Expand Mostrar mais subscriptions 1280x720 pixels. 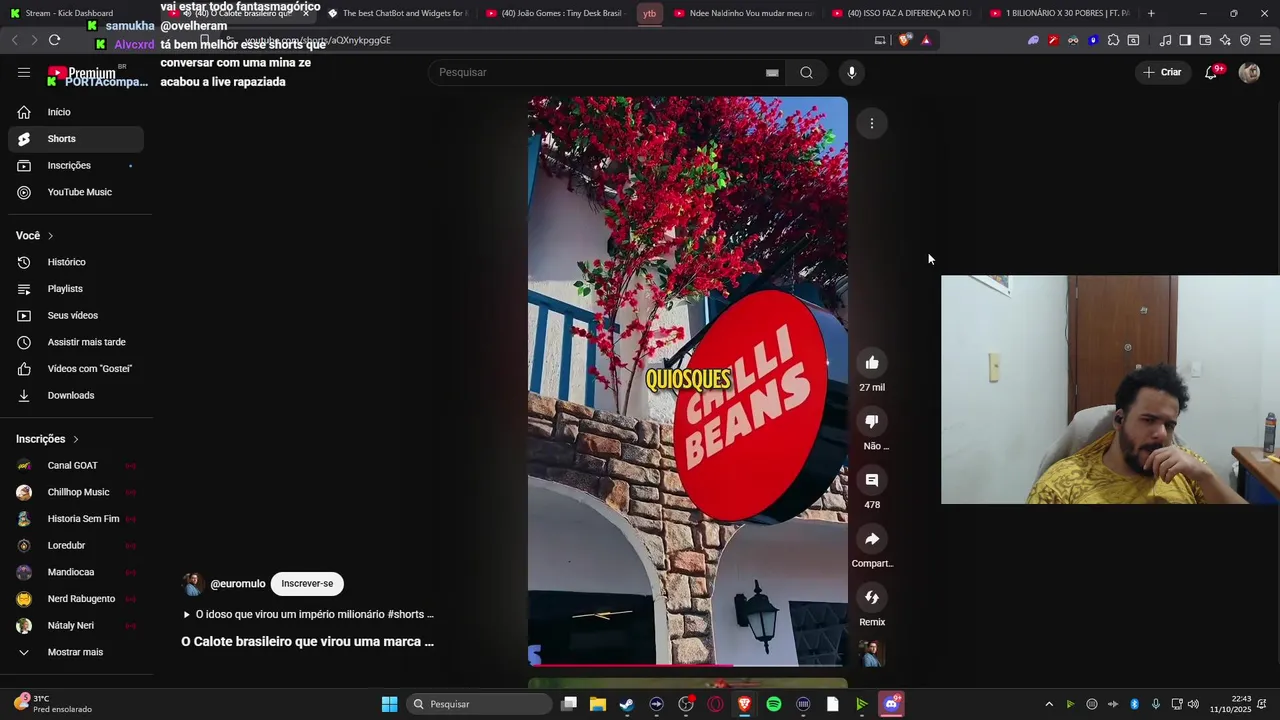(76, 652)
